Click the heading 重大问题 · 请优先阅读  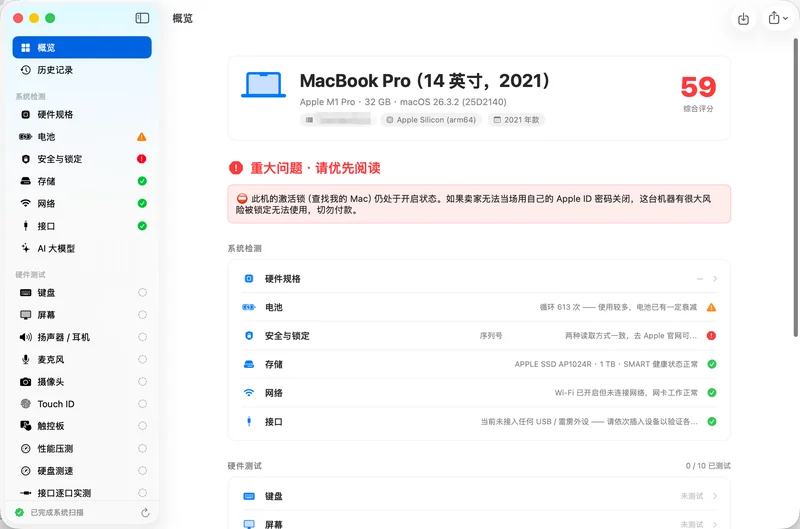[x=315, y=168]
